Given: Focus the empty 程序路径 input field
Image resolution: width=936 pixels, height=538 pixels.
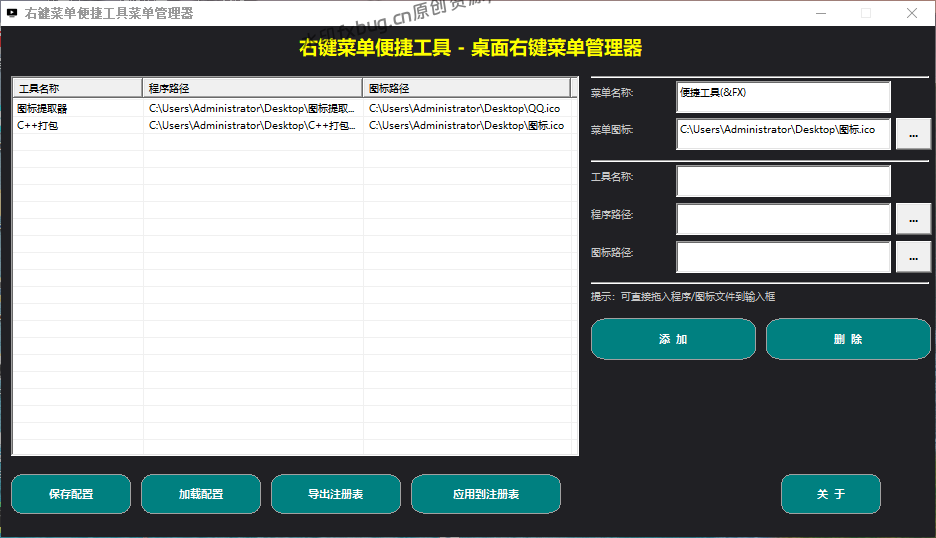Looking at the screenshot, I should click(x=783, y=219).
